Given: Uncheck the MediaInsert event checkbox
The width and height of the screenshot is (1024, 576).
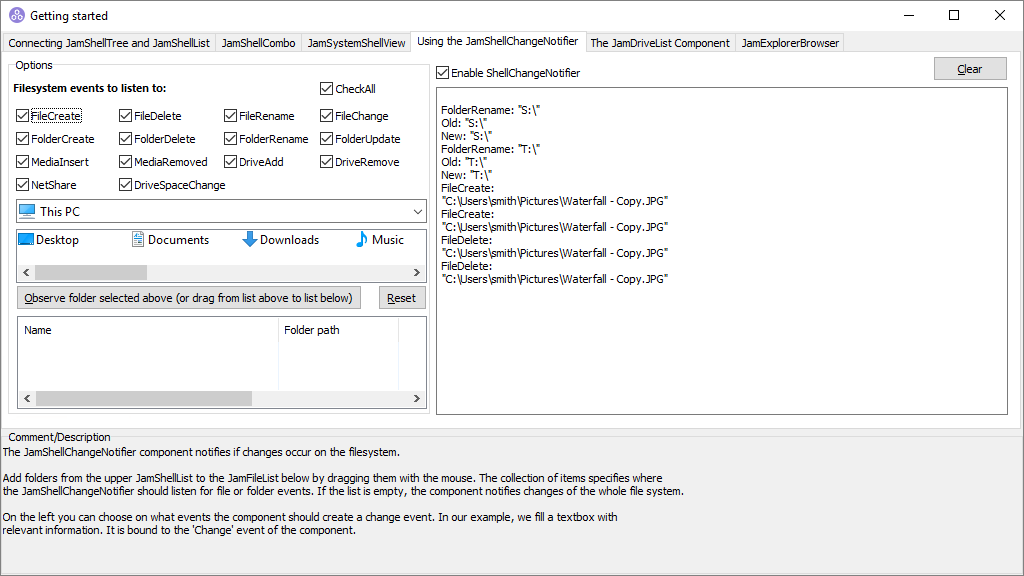Looking at the screenshot, I should pyautogui.click(x=21, y=161).
